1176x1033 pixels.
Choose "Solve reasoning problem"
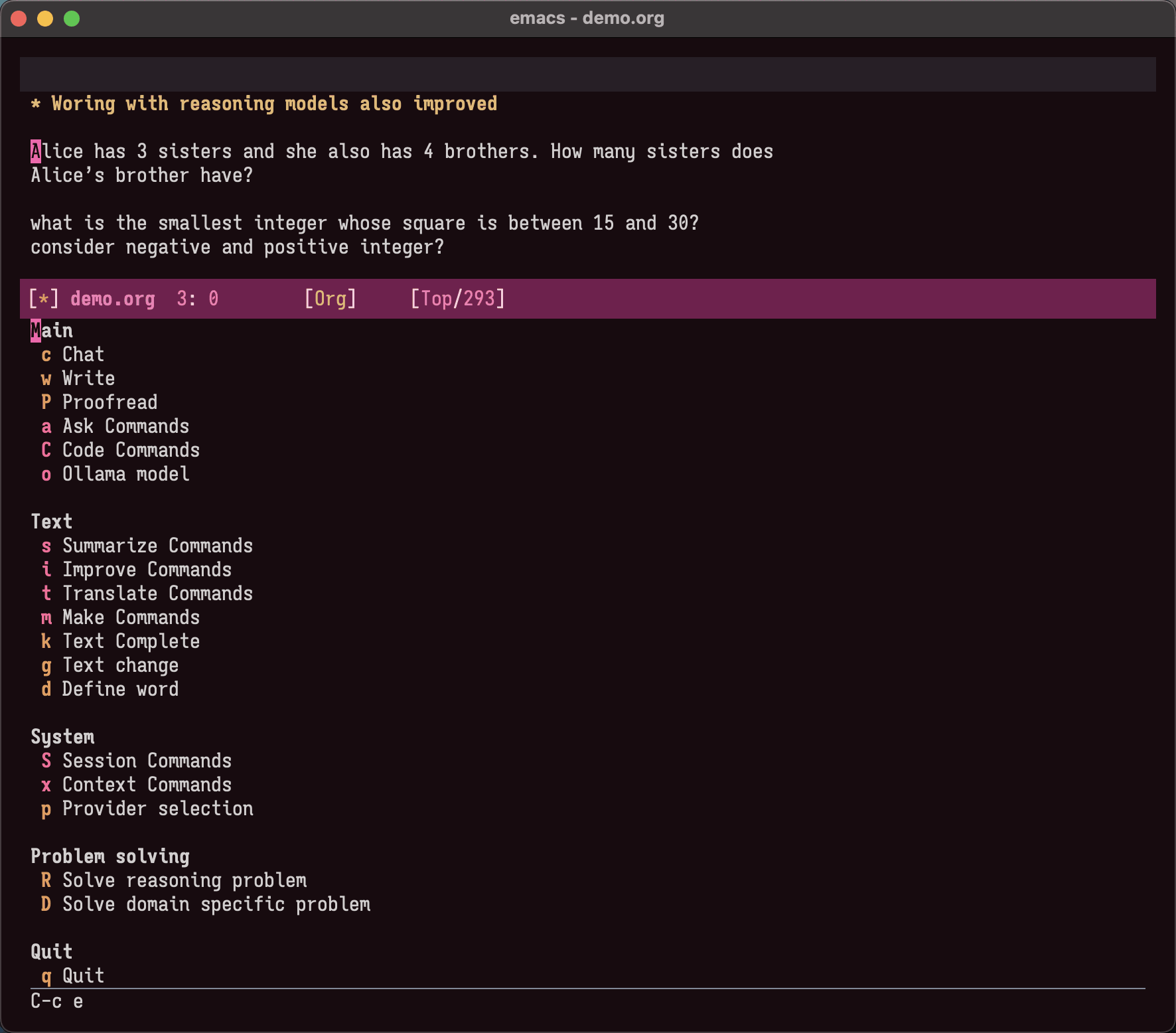click(x=184, y=880)
